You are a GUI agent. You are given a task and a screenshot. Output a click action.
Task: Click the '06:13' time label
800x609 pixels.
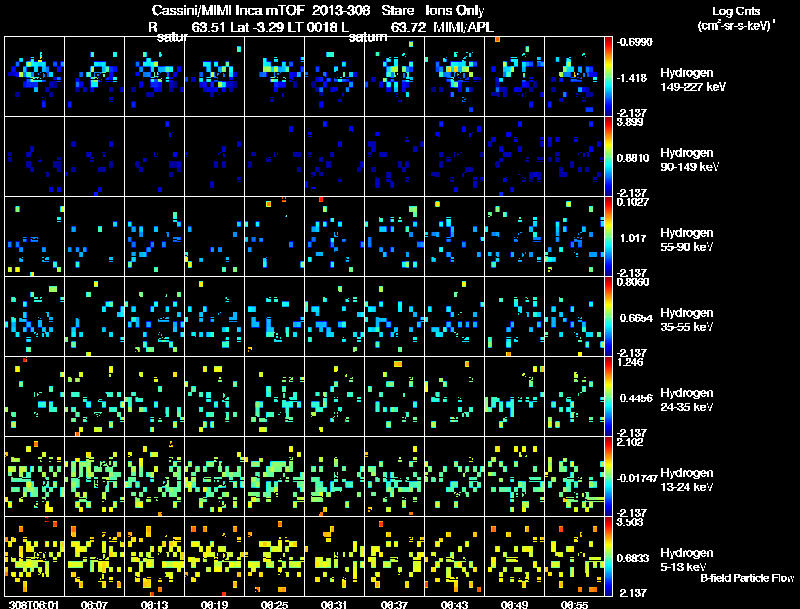click(x=155, y=604)
